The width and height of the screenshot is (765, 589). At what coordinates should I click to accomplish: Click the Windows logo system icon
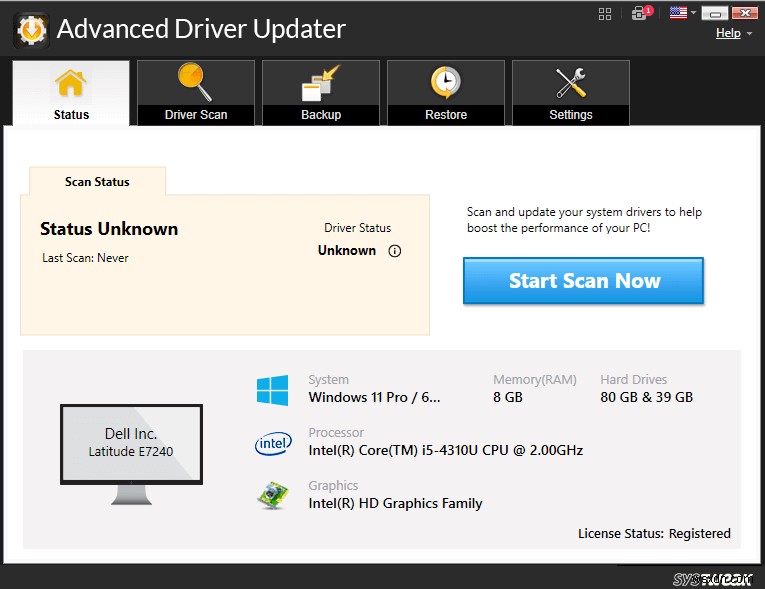272,390
